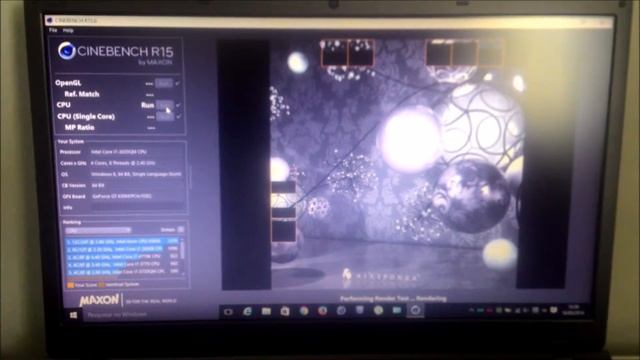Viewport: 640px width, 360px height.
Task: Click the GFX Board GeForce value
Action: [x=122, y=197]
